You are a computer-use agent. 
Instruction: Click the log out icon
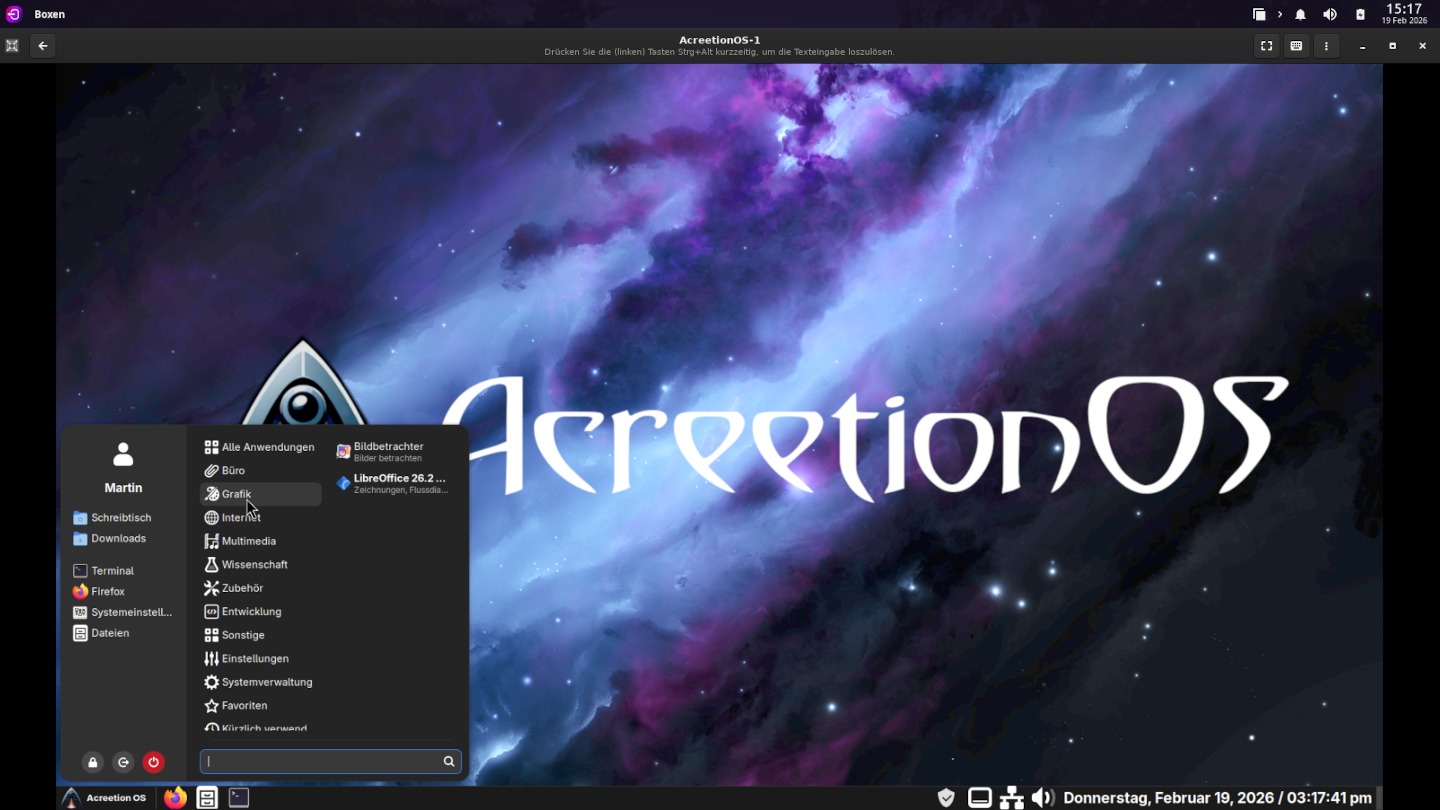tap(123, 762)
